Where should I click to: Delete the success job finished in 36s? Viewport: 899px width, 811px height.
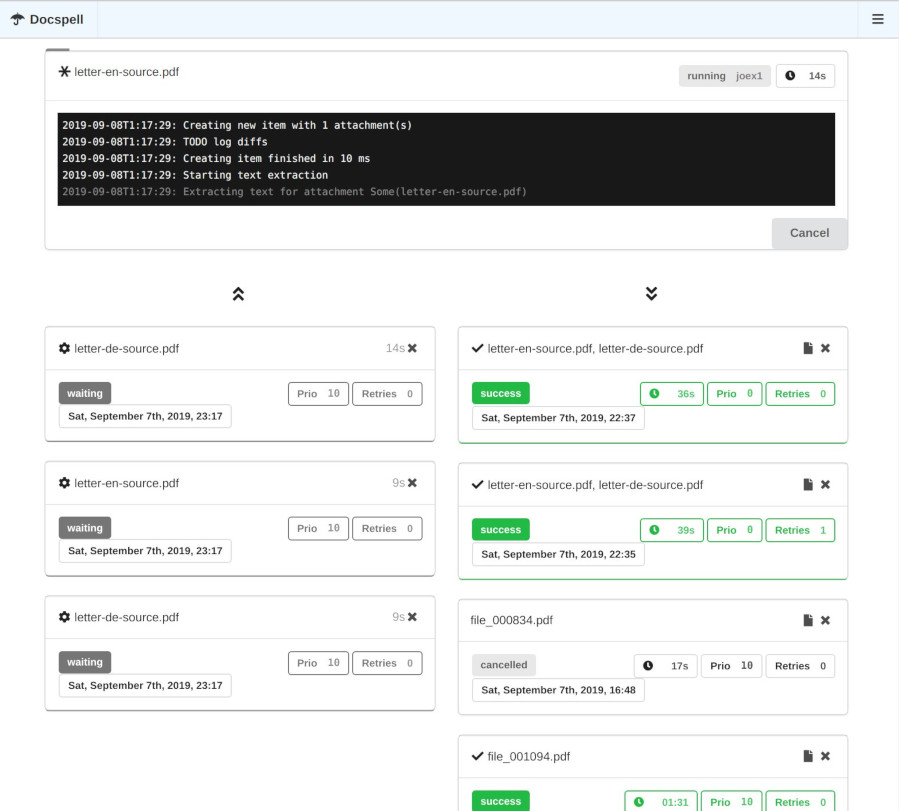click(825, 348)
